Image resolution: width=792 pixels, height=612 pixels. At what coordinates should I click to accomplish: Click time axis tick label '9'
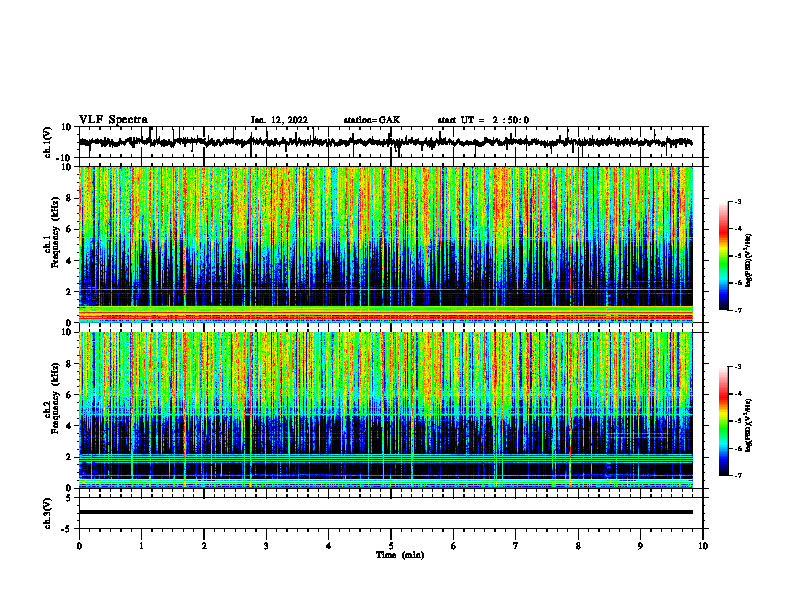(x=640, y=546)
